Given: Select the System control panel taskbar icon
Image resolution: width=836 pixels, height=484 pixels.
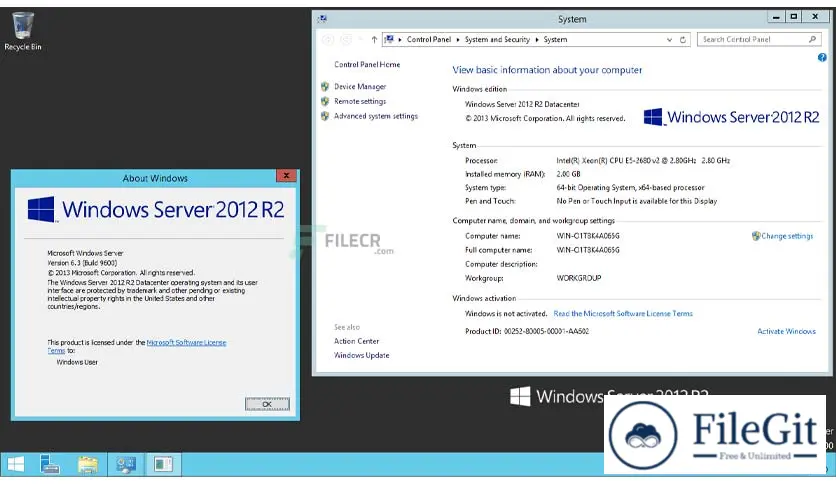Looking at the screenshot, I should tap(126, 464).
